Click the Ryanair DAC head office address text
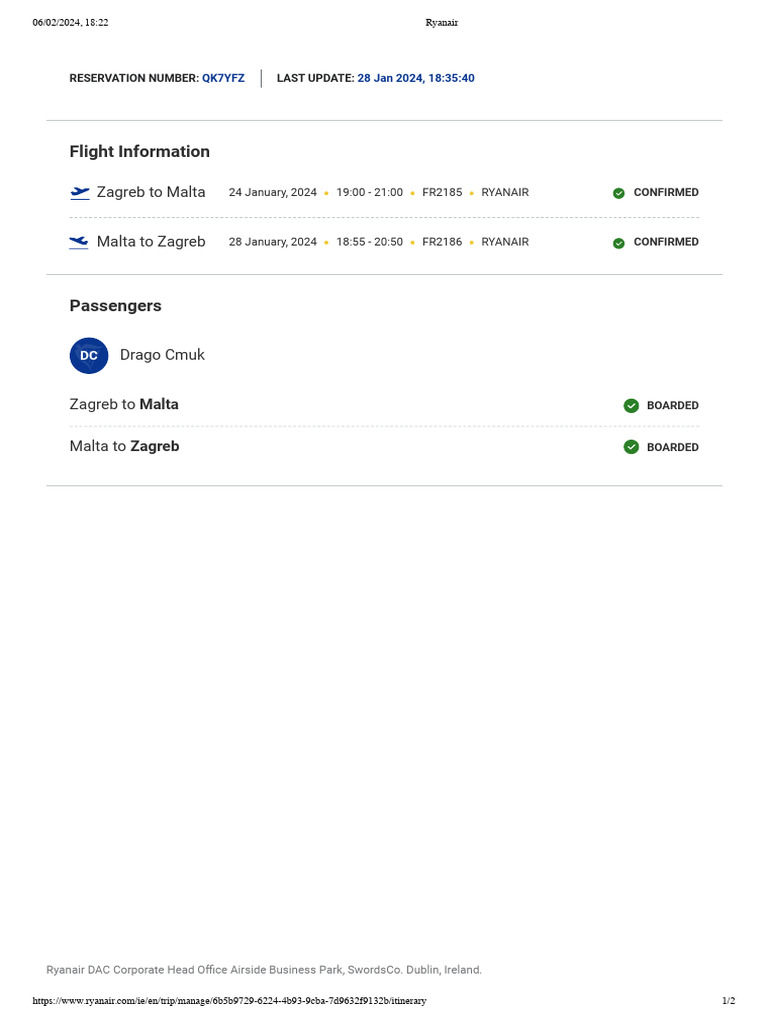This screenshot has width=768, height=1024. [x=264, y=970]
